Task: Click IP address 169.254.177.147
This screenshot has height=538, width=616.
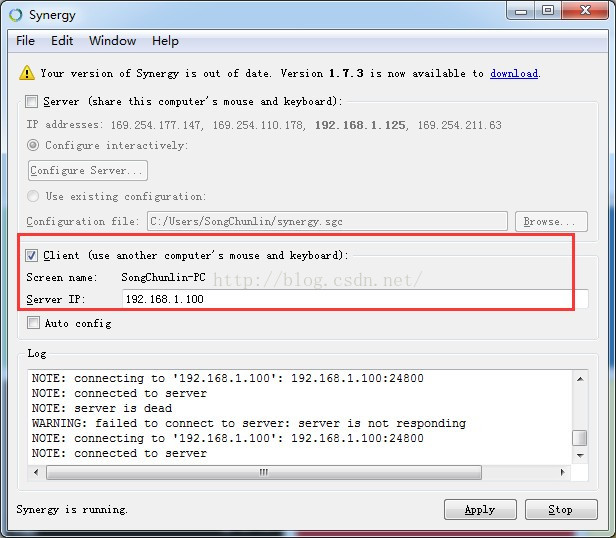Action: [156, 125]
